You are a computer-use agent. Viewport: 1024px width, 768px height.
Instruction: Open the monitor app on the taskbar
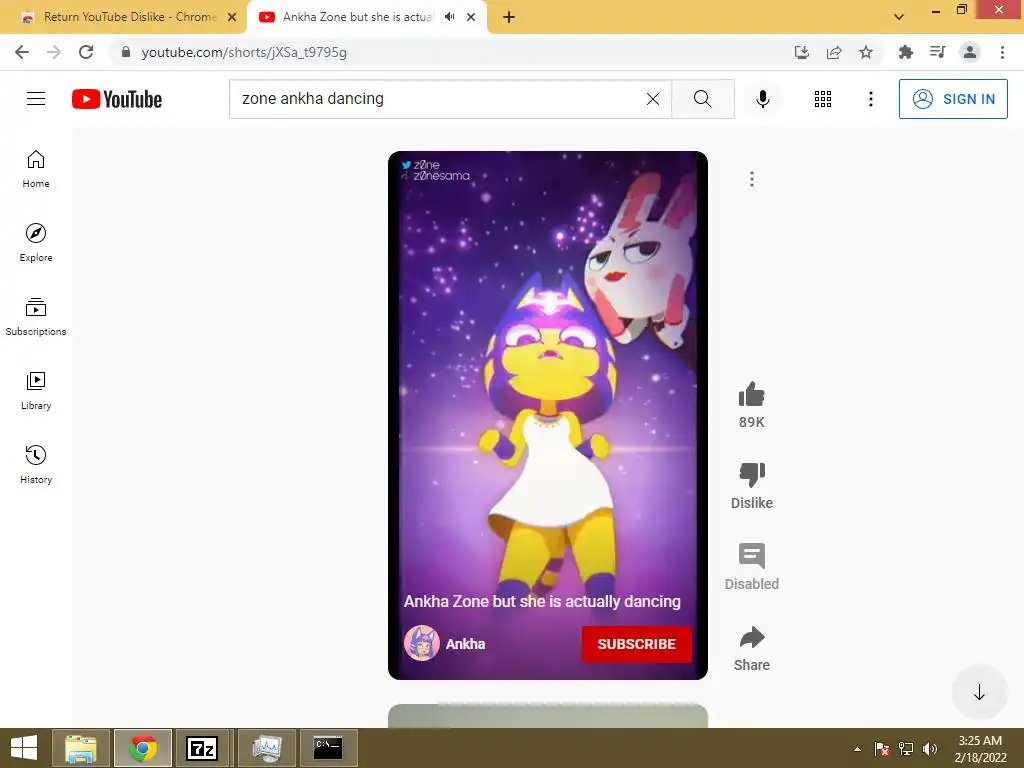[x=267, y=748]
